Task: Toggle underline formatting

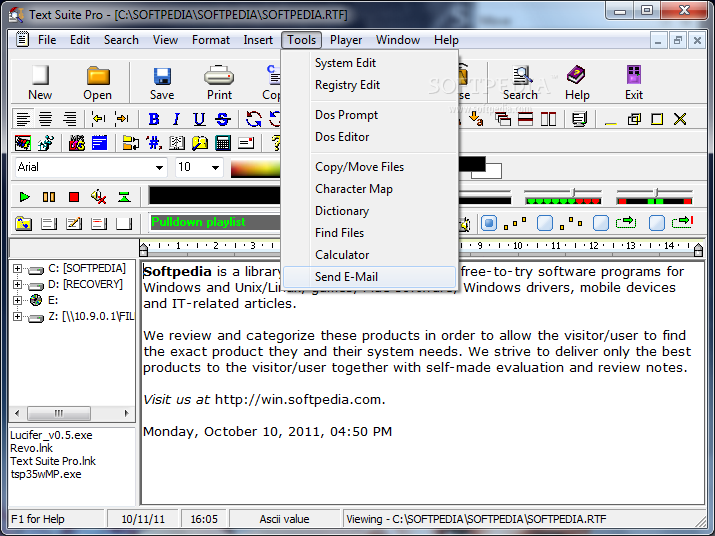Action: click(x=199, y=120)
